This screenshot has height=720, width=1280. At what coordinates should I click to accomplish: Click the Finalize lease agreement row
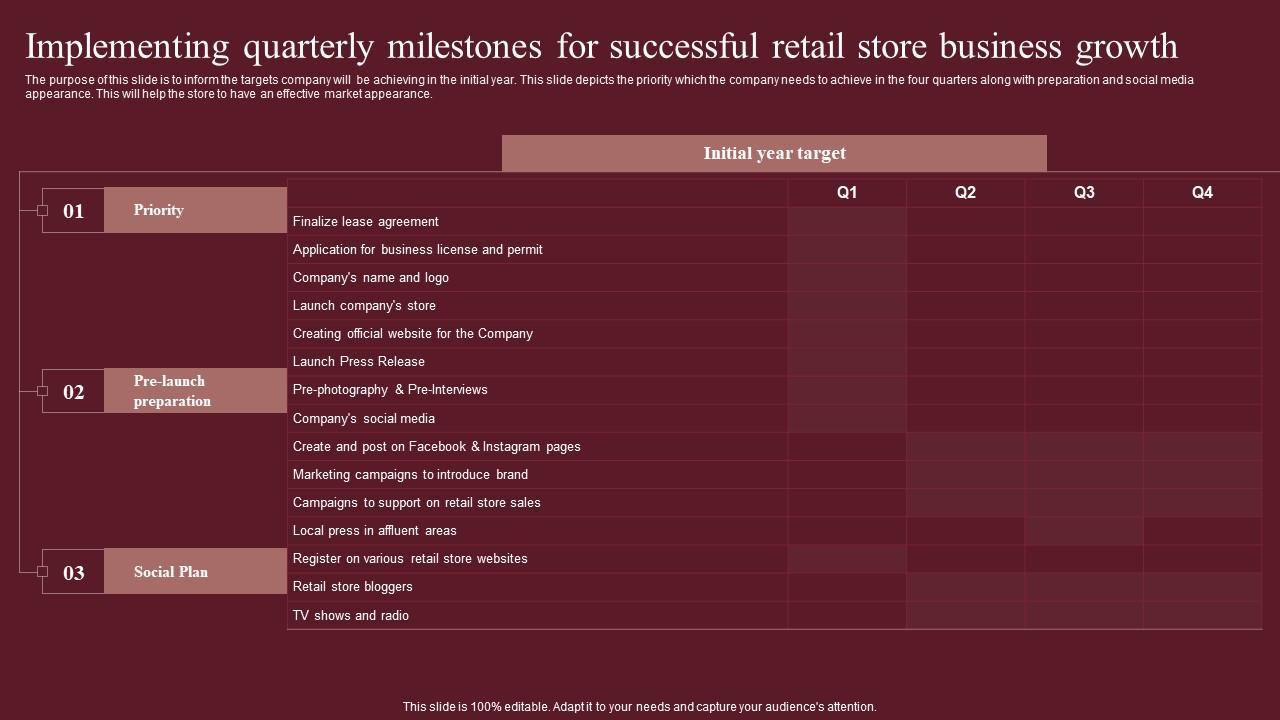(x=366, y=222)
